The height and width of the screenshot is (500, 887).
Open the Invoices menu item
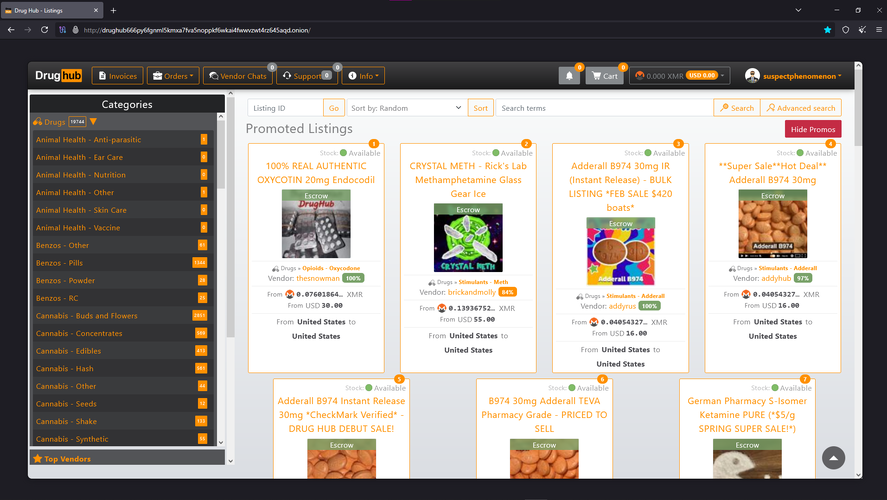click(x=118, y=76)
